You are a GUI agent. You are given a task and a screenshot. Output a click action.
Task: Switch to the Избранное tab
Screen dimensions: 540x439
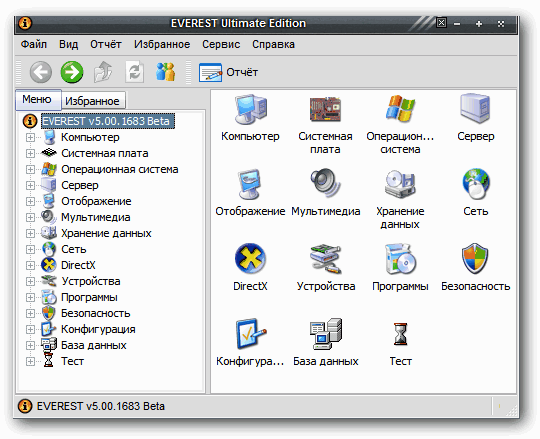pyautogui.click(x=92, y=101)
